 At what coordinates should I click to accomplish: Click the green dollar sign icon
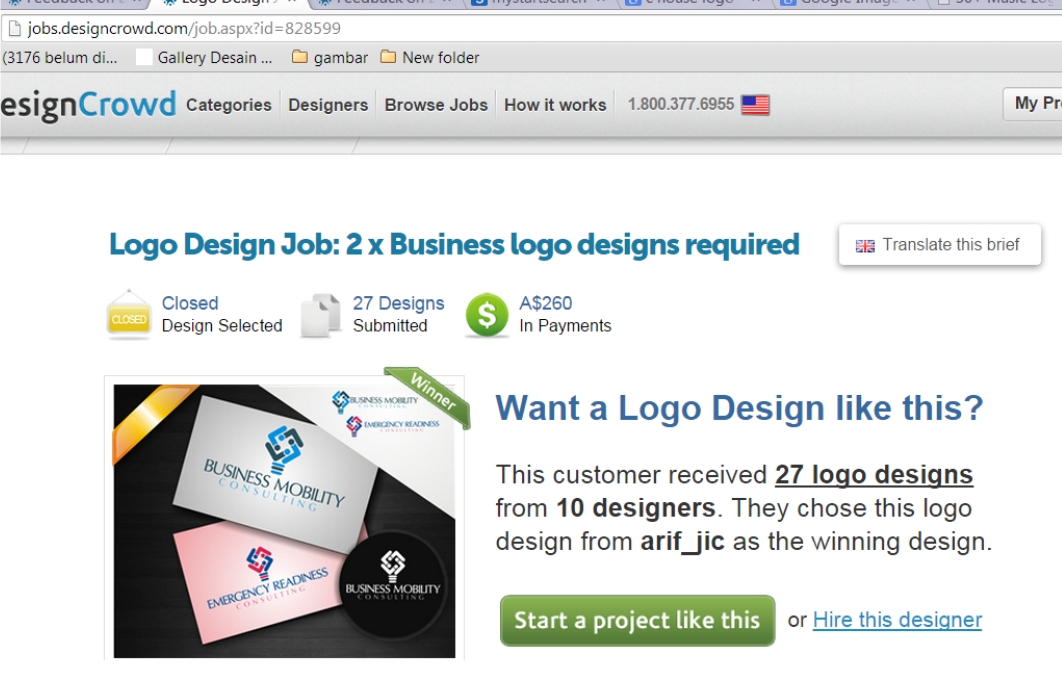point(487,315)
